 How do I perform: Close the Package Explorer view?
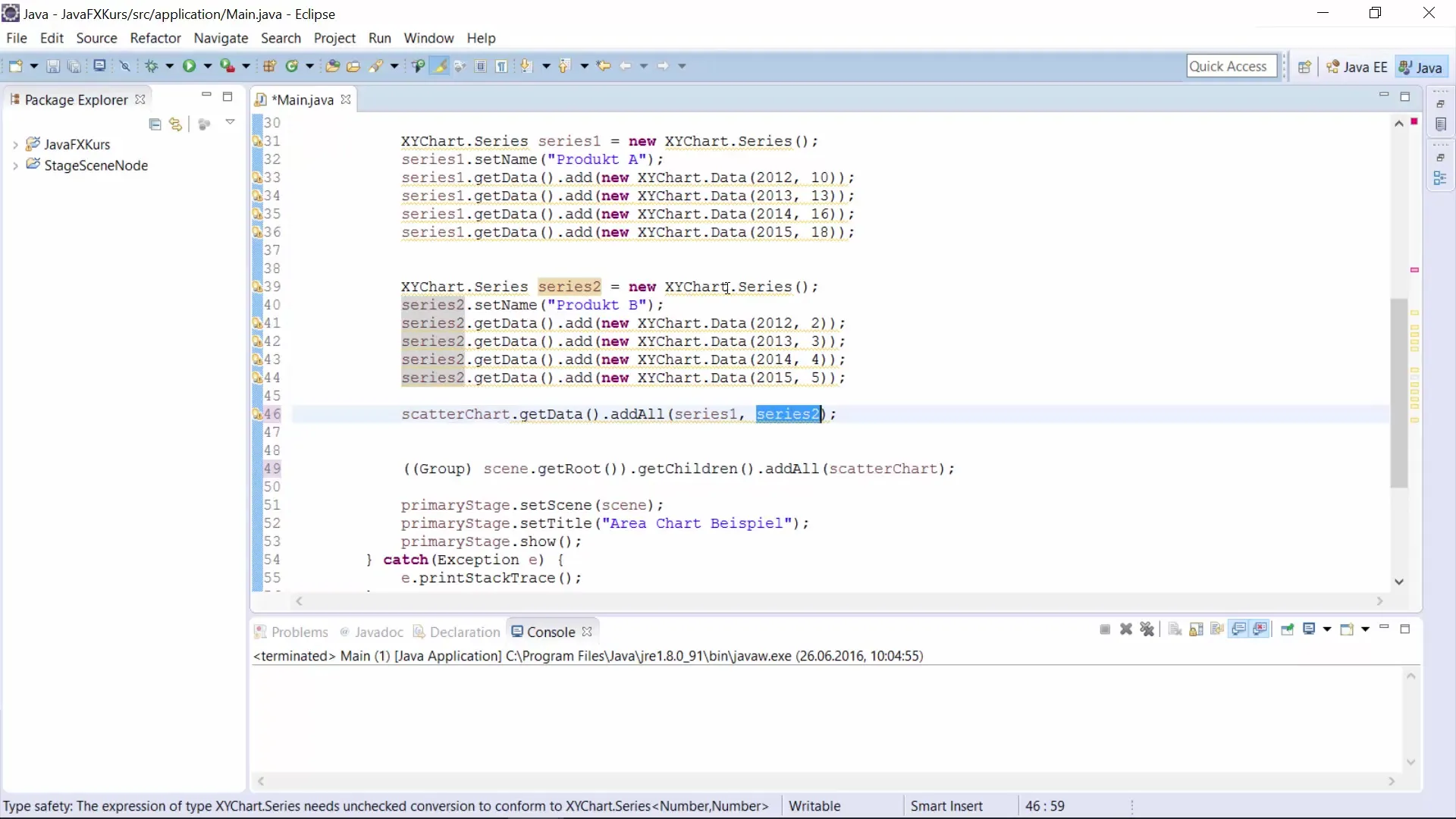point(140,99)
